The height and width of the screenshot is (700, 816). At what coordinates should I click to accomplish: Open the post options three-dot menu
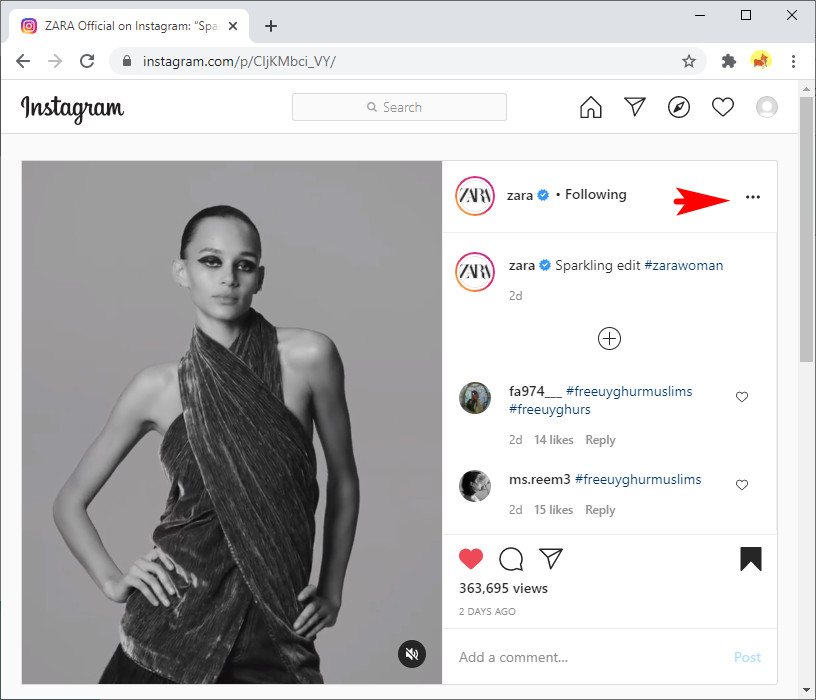click(x=753, y=197)
